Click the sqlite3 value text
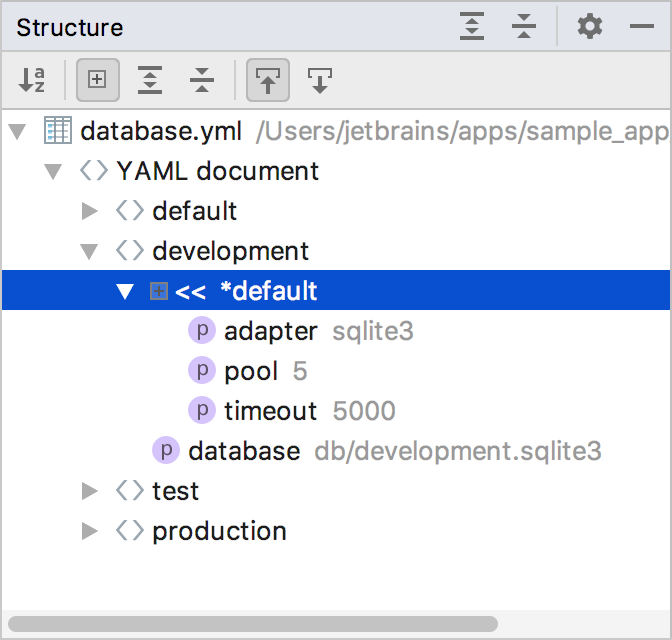 [x=373, y=331]
